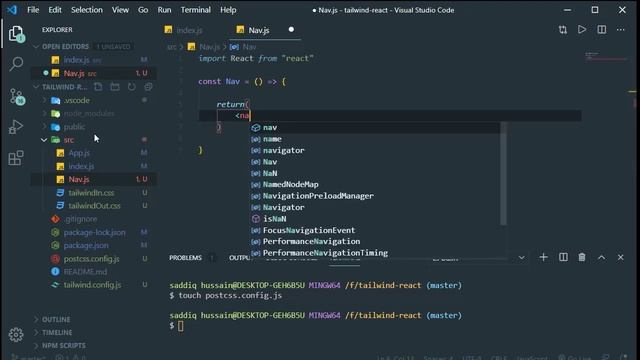The image size is (640, 360).
Task: Add a new terminal with plus icon
Action: click(x=543, y=257)
